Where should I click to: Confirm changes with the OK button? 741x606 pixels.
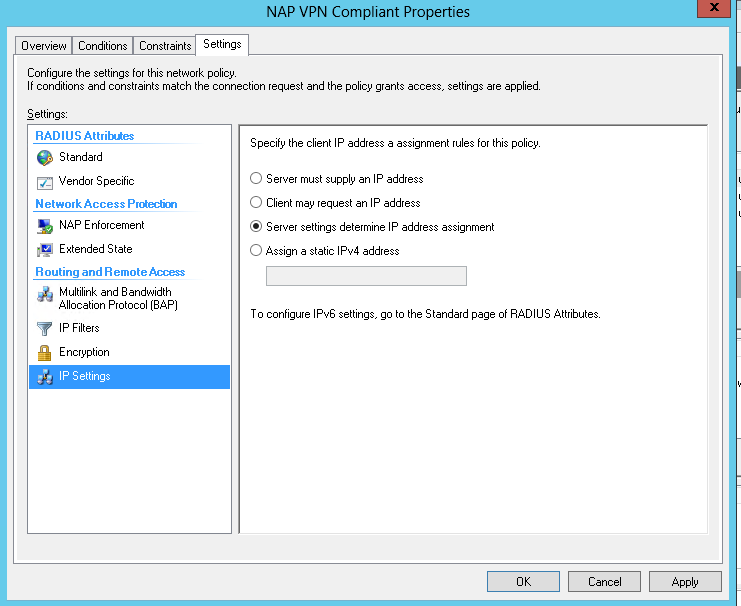coord(523,581)
